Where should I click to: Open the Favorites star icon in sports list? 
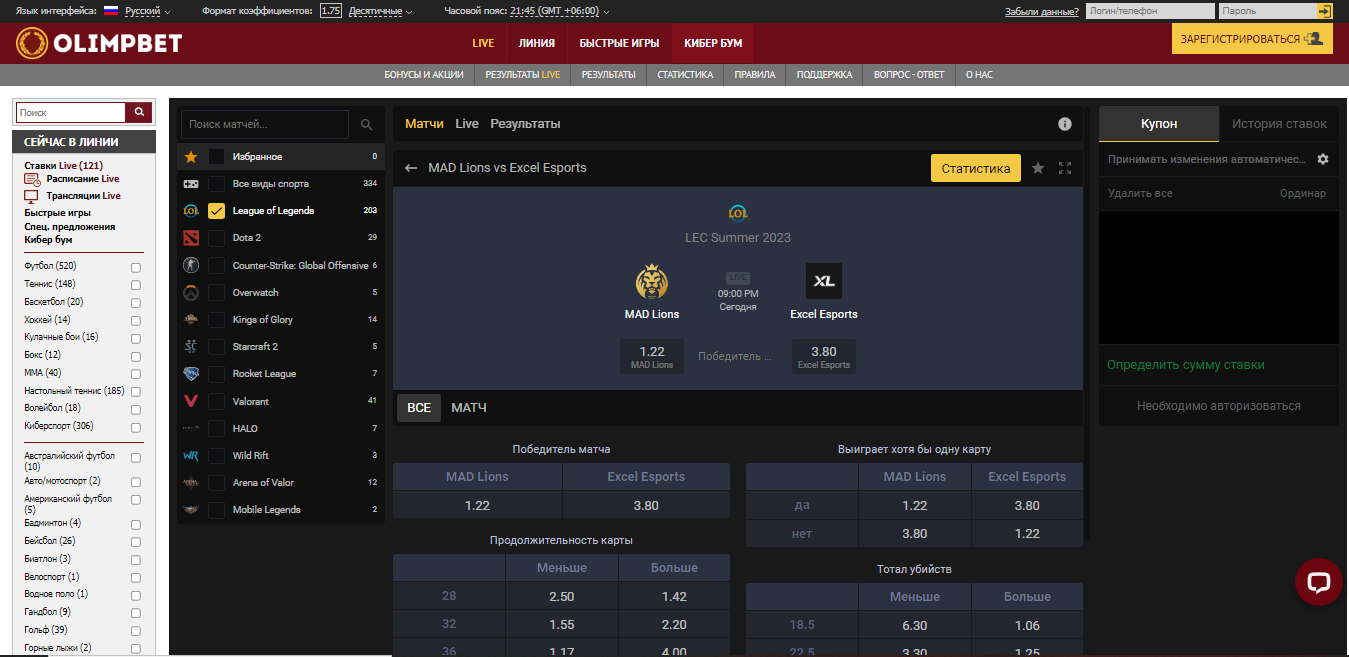(x=191, y=157)
